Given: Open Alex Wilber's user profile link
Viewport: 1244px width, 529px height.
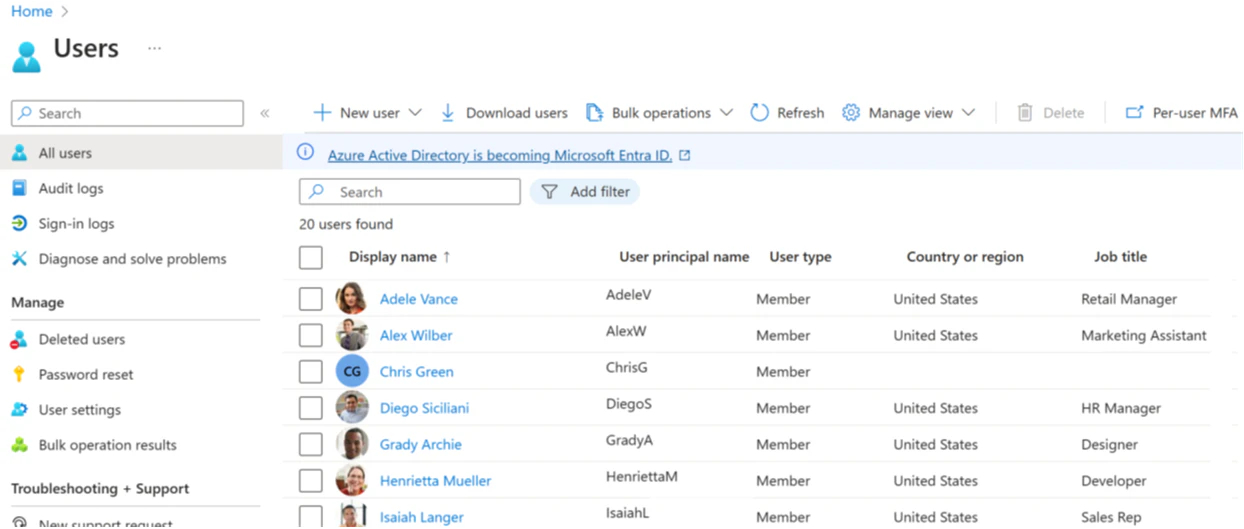Looking at the screenshot, I should tap(416, 335).
